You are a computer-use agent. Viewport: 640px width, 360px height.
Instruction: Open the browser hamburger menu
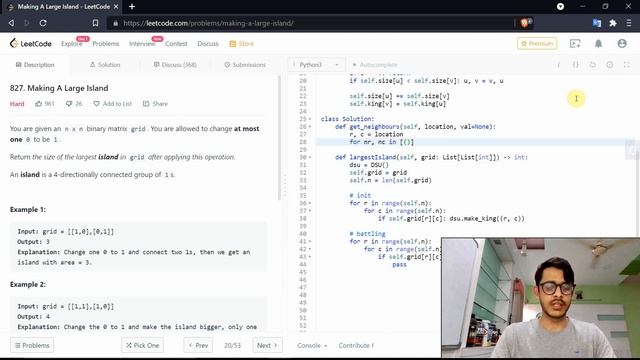[x=629, y=23]
